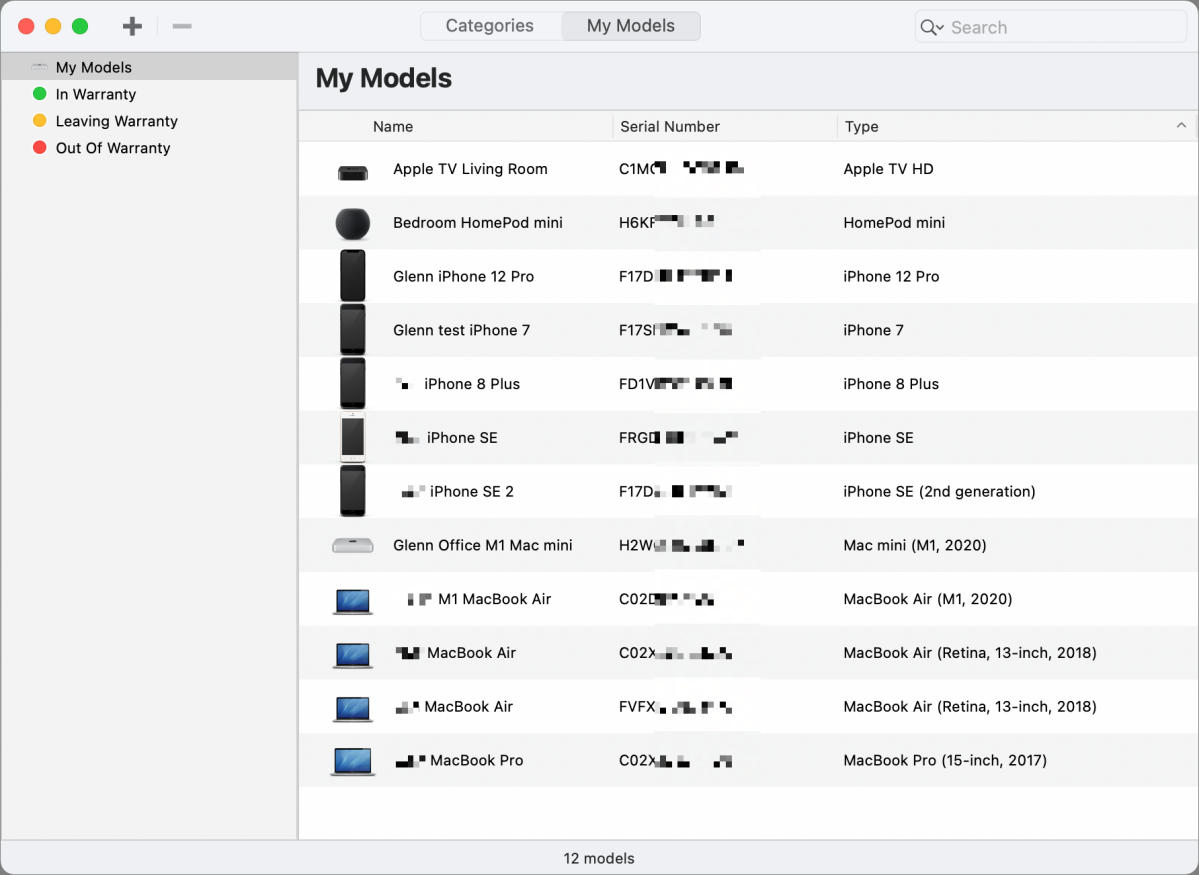The height and width of the screenshot is (875, 1199).
Task: Sort by the Serial Number column header
Action: click(670, 127)
